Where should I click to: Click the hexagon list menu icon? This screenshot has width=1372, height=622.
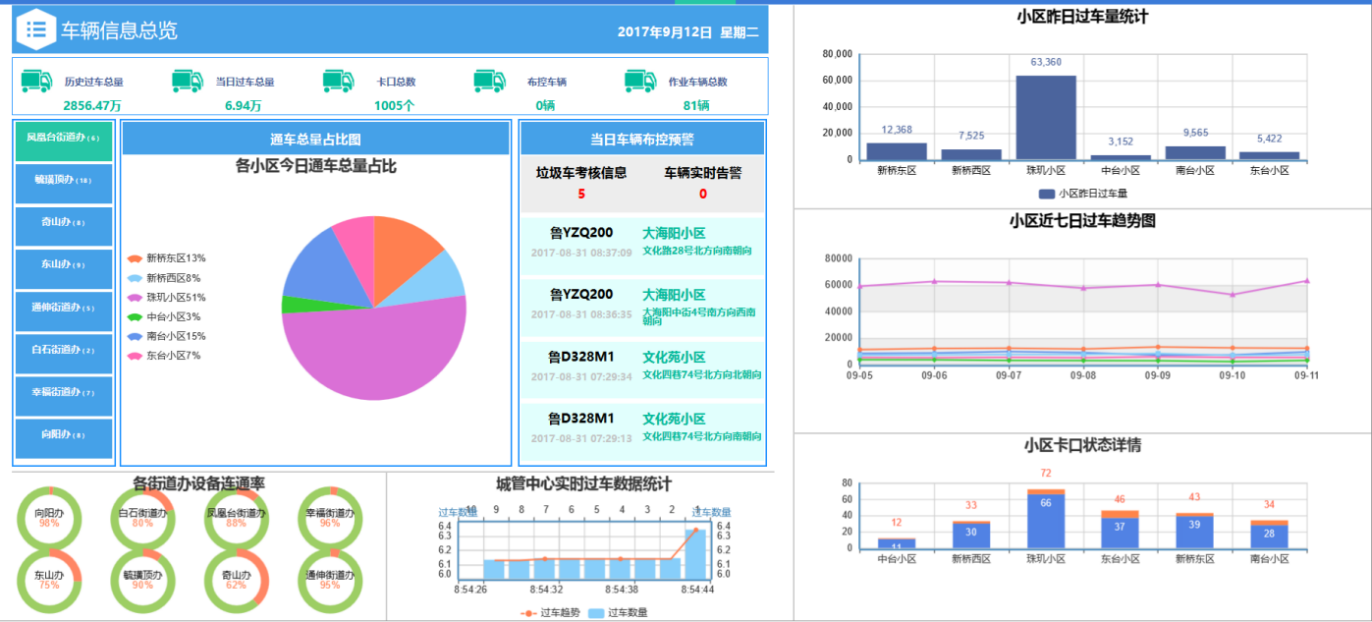[35, 30]
